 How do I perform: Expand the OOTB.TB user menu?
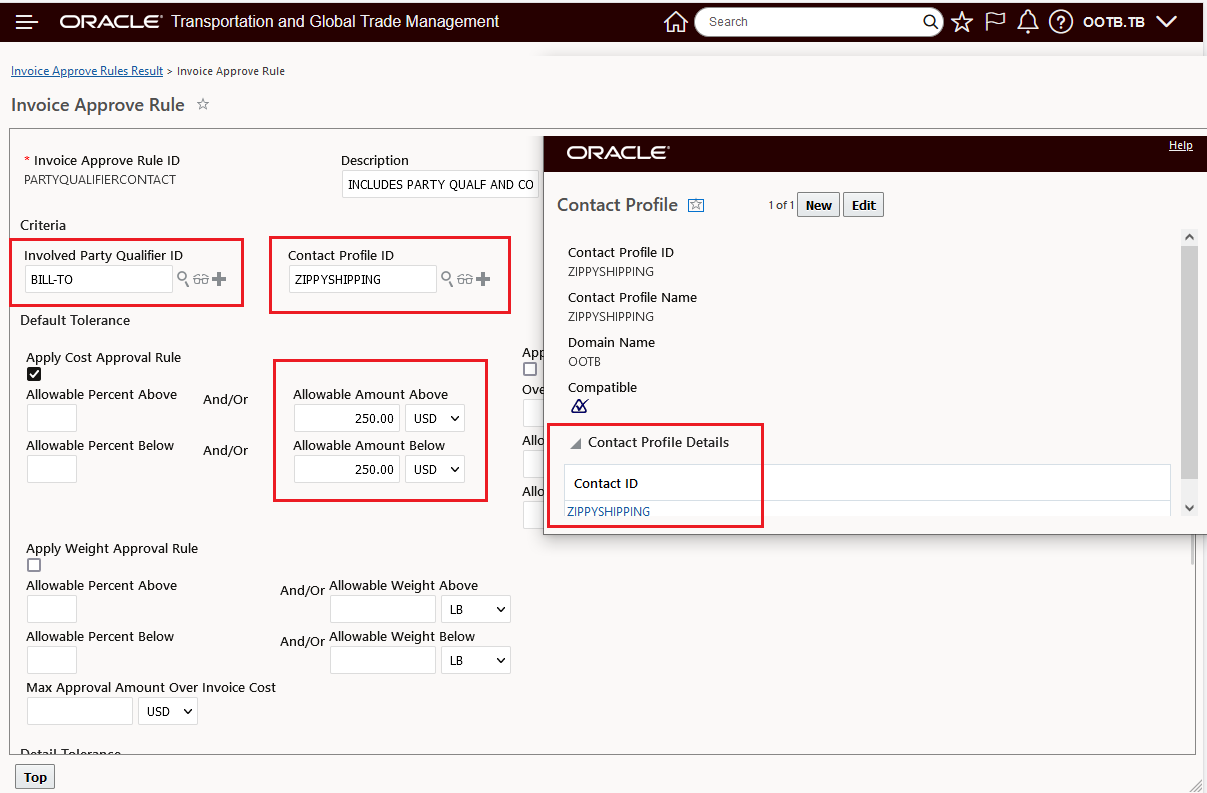pos(1130,22)
